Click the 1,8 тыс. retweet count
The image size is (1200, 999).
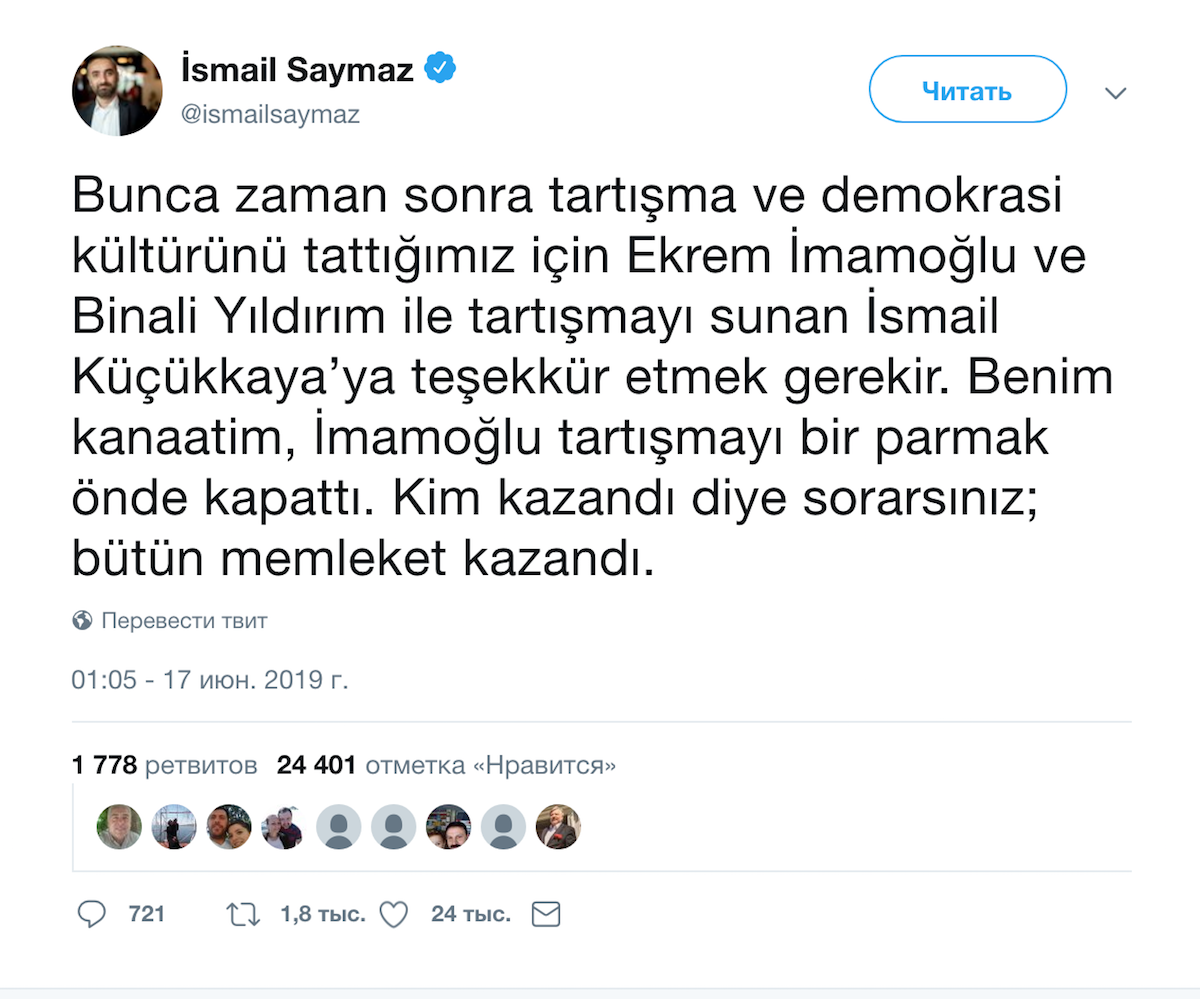click(x=323, y=914)
